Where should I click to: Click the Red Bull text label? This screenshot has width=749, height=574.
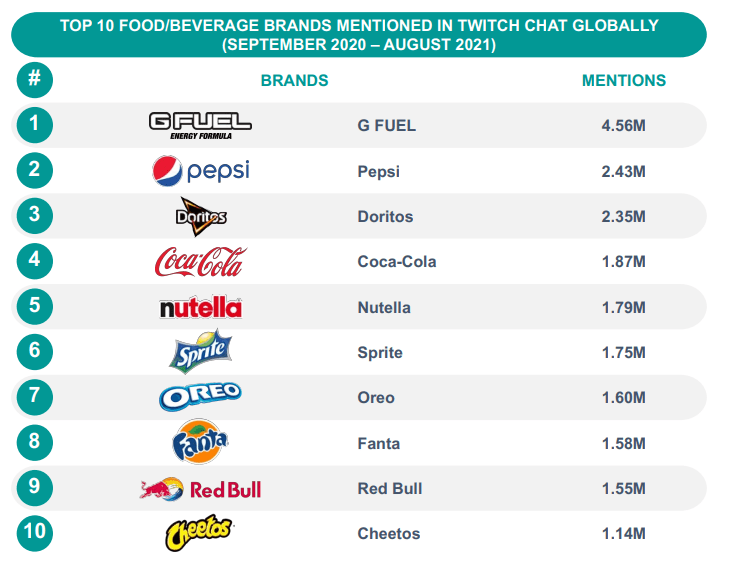click(390, 488)
